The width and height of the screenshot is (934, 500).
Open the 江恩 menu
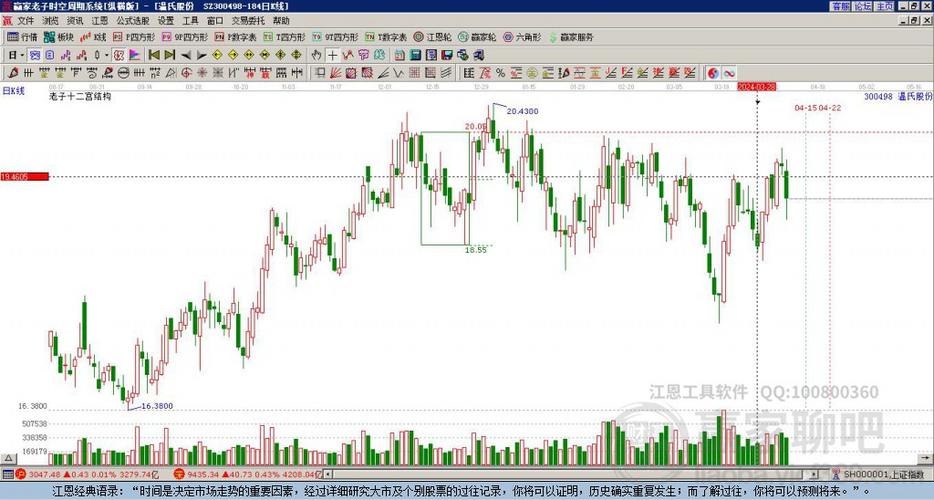coord(99,21)
